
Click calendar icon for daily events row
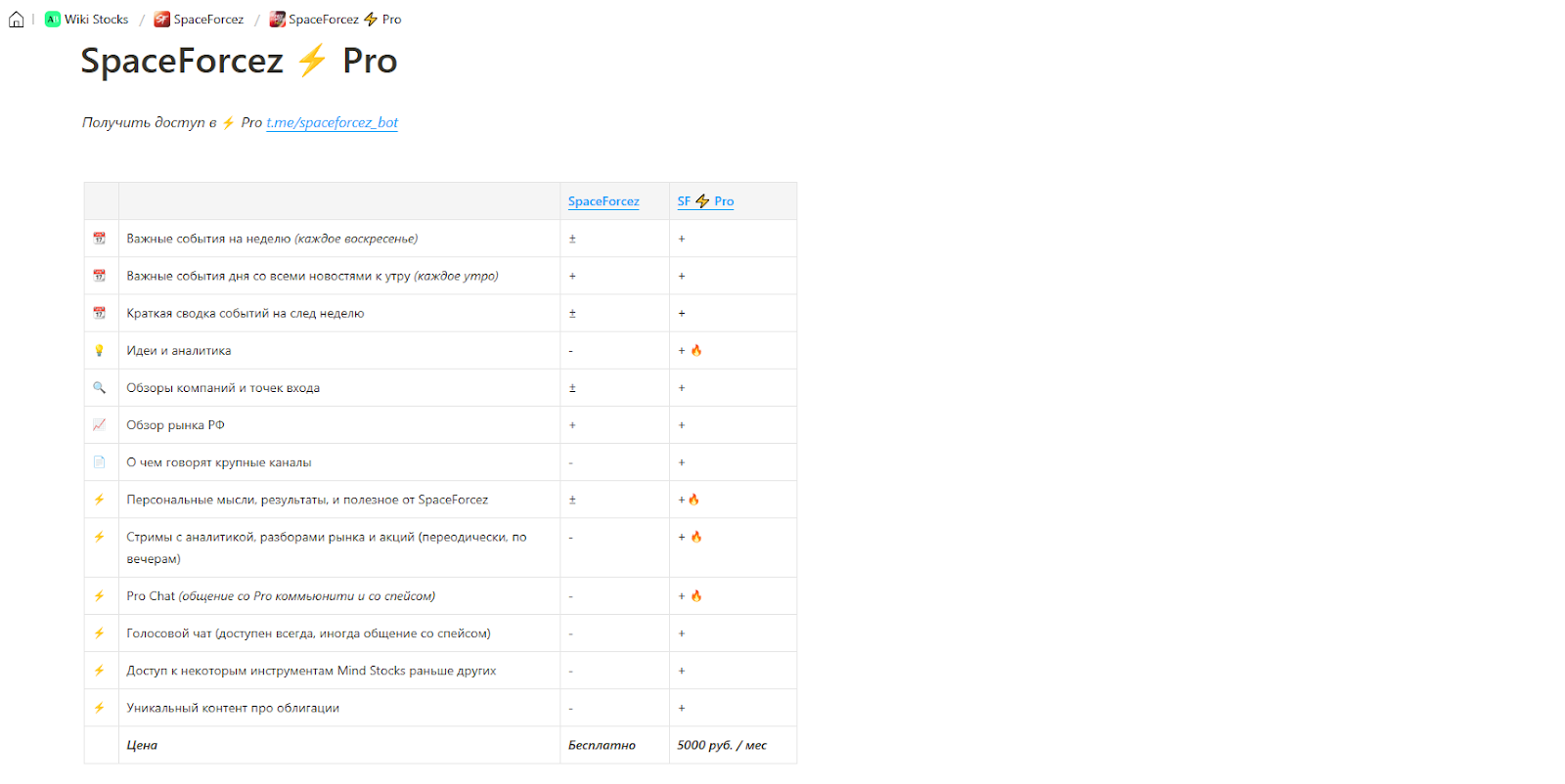(100, 276)
